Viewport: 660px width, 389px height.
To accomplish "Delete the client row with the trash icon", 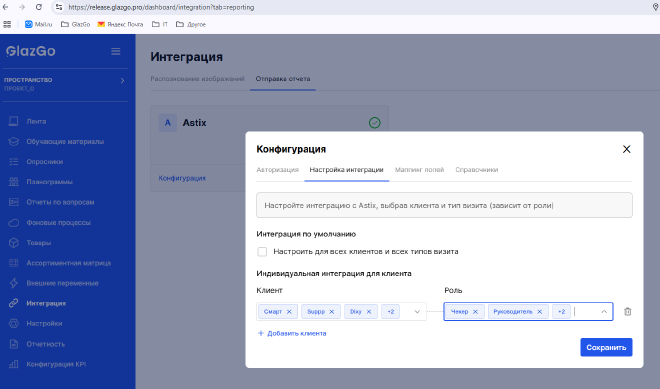I will click(628, 312).
